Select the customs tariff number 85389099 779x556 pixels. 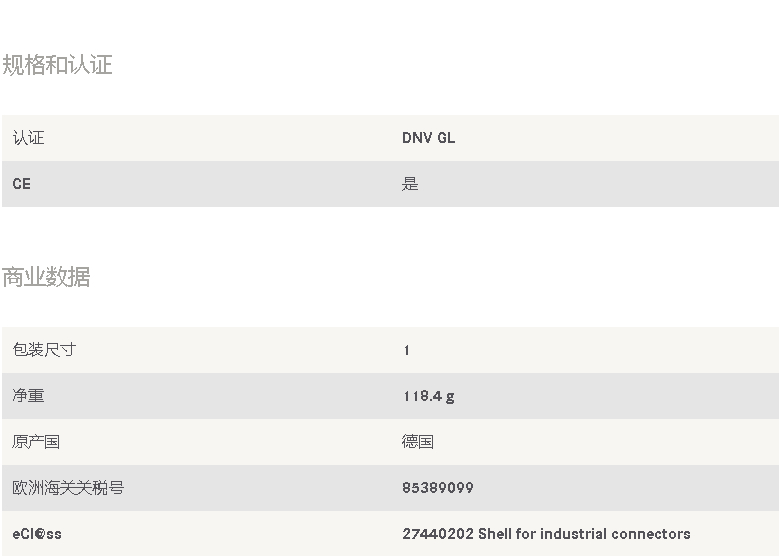[x=438, y=488]
